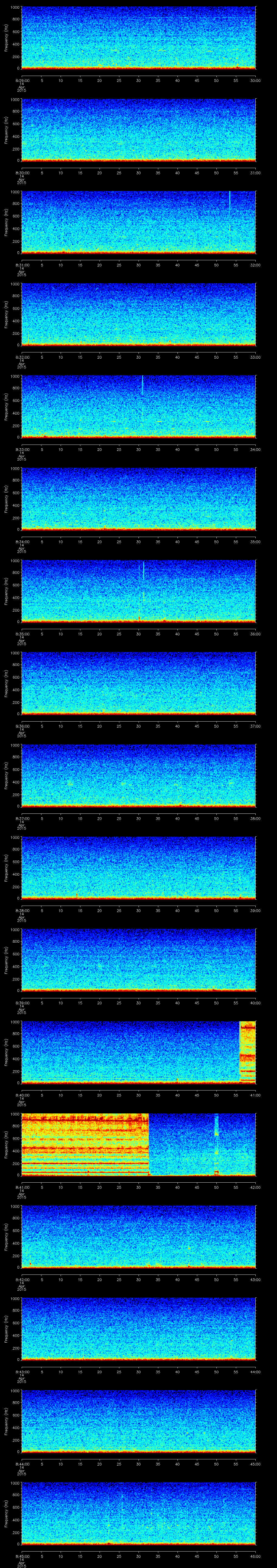Select the spectrogram panel starting at 8:34:00
This screenshot has height=1568, width=277.
coord(138,499)
